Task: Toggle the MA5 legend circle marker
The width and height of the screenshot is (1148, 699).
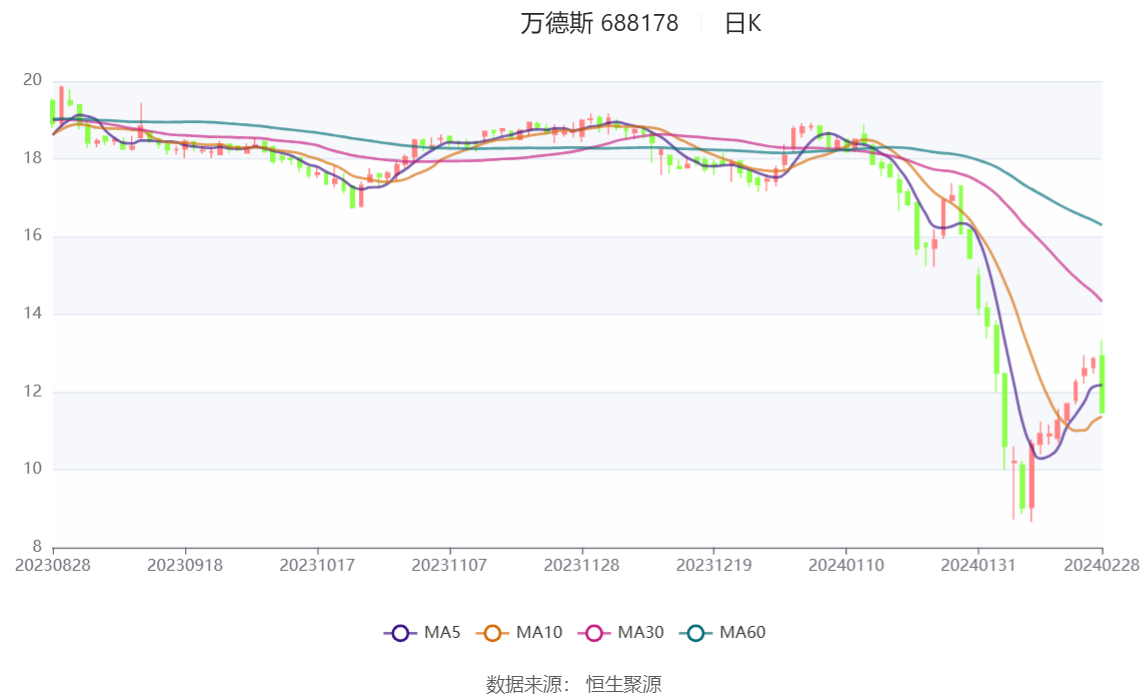Action: coord(400,633)
